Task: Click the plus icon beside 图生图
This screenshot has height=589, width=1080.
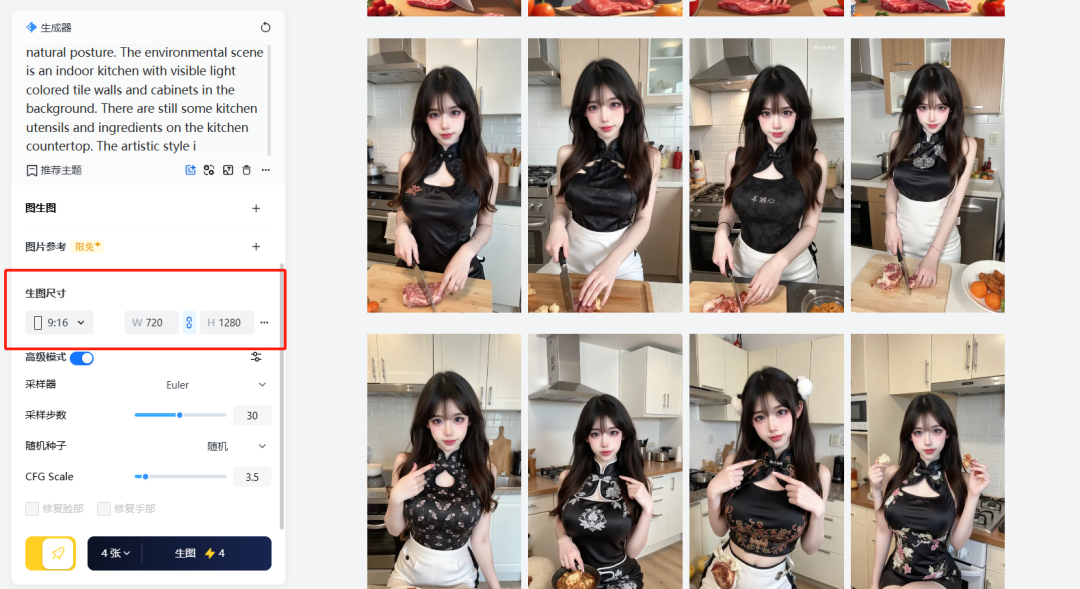Action: click(256, 208)
